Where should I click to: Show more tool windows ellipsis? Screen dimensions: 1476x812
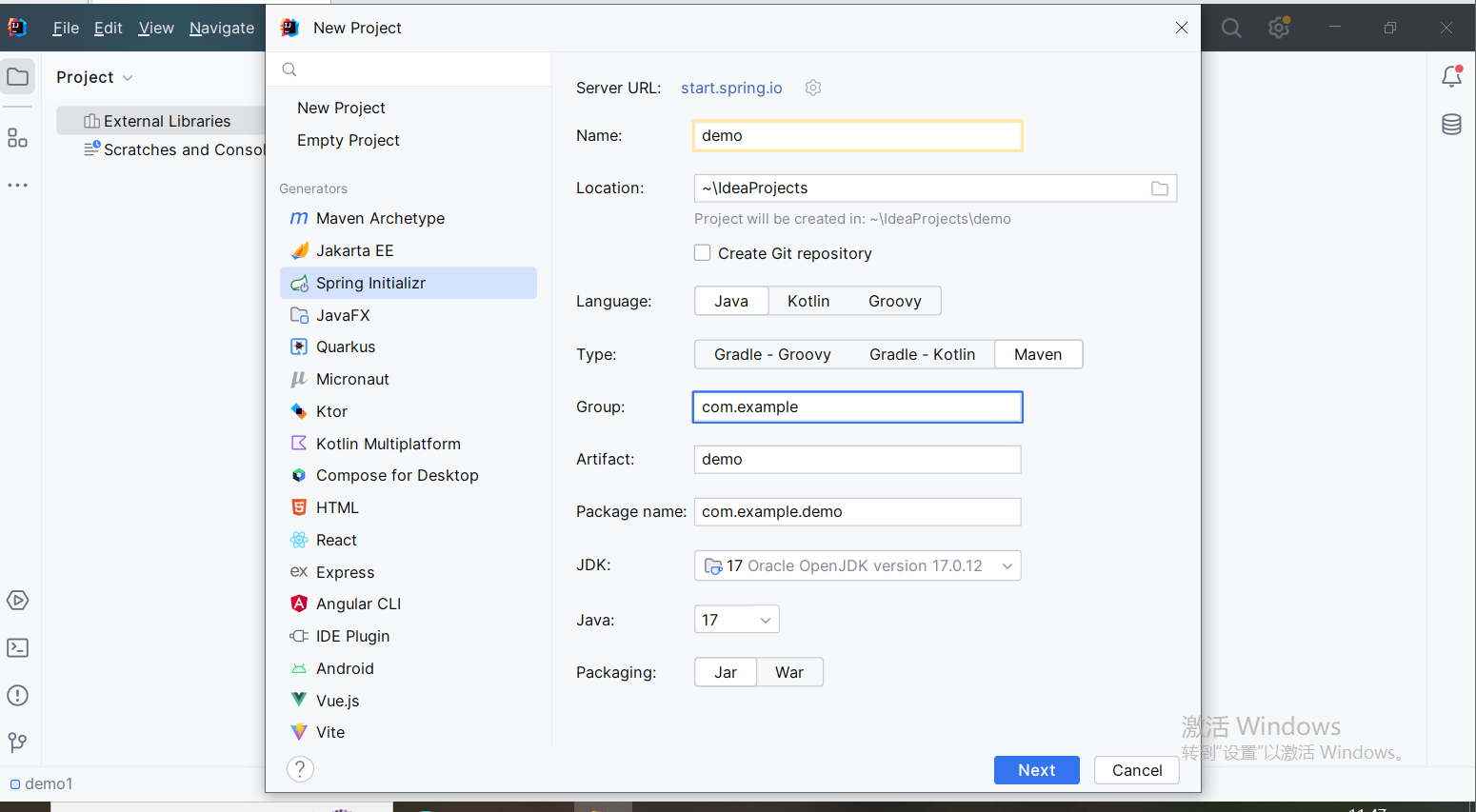click(17, 186)
